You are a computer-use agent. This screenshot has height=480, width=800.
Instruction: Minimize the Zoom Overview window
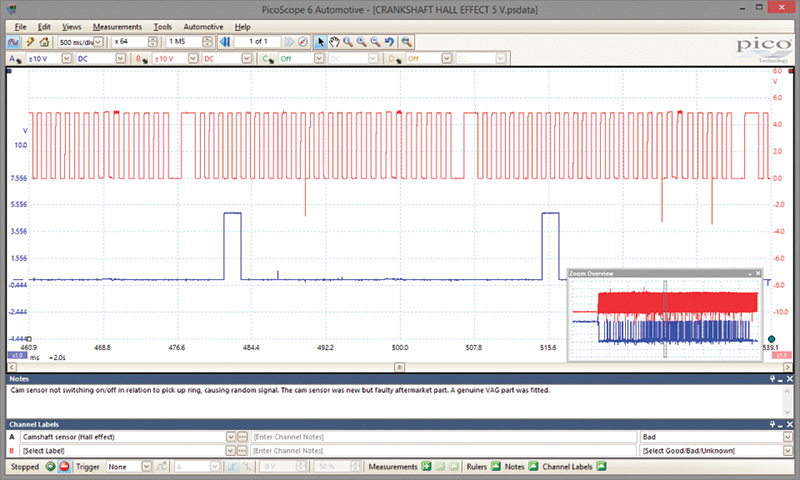(750, 273)
